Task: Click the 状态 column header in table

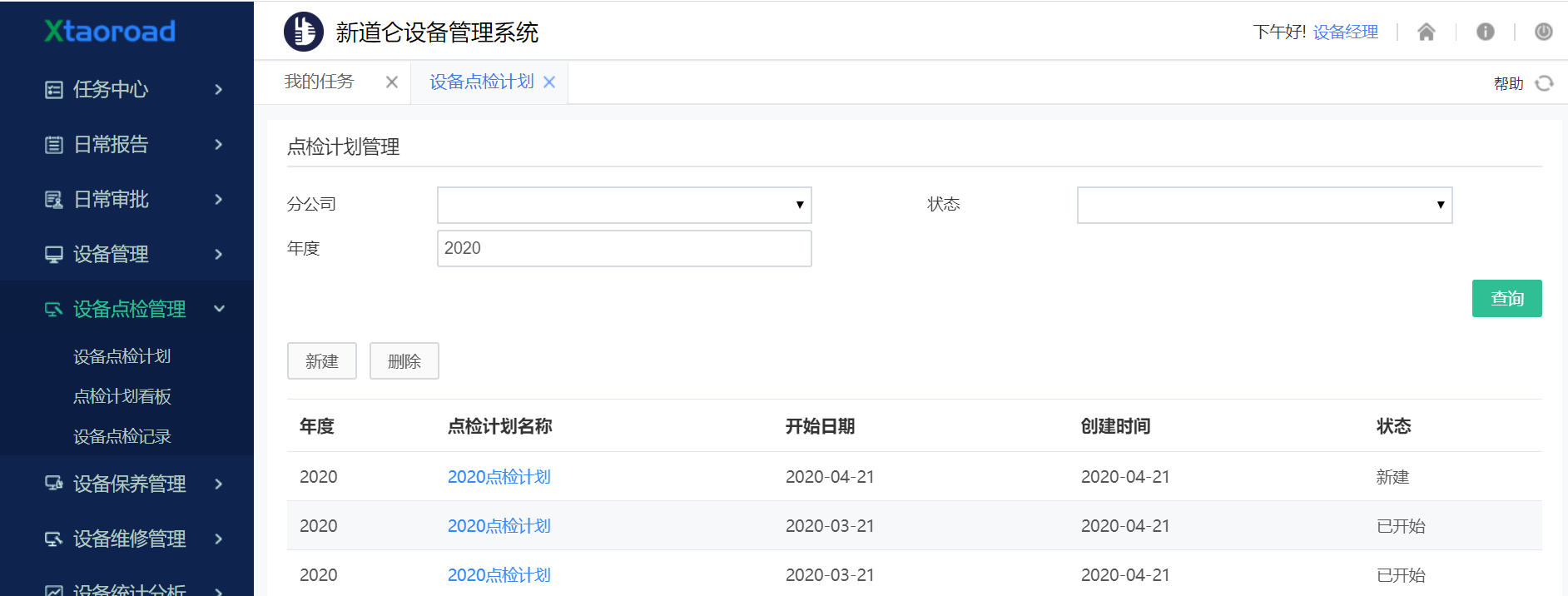Action: coord(1394,426)
